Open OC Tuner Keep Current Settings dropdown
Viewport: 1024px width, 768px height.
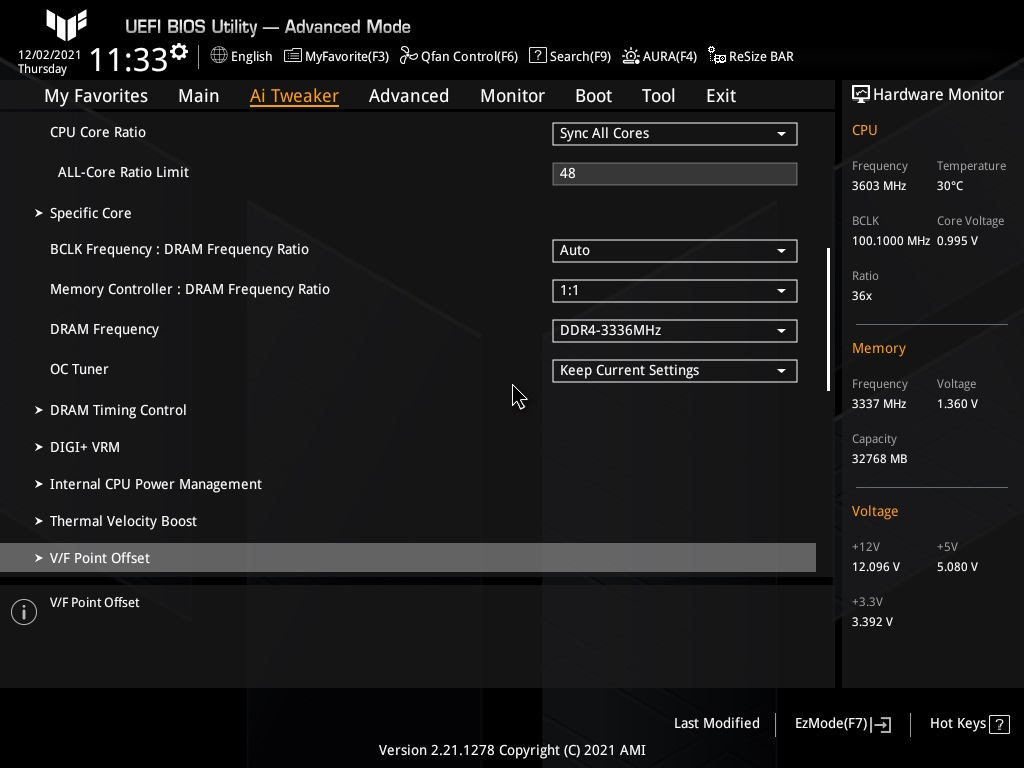(675, 371)
